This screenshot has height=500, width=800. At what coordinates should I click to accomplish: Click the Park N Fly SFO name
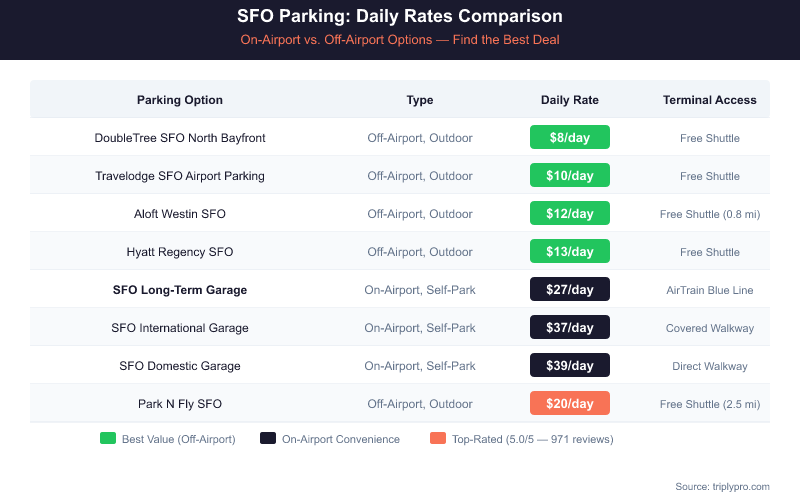(180, 404)
